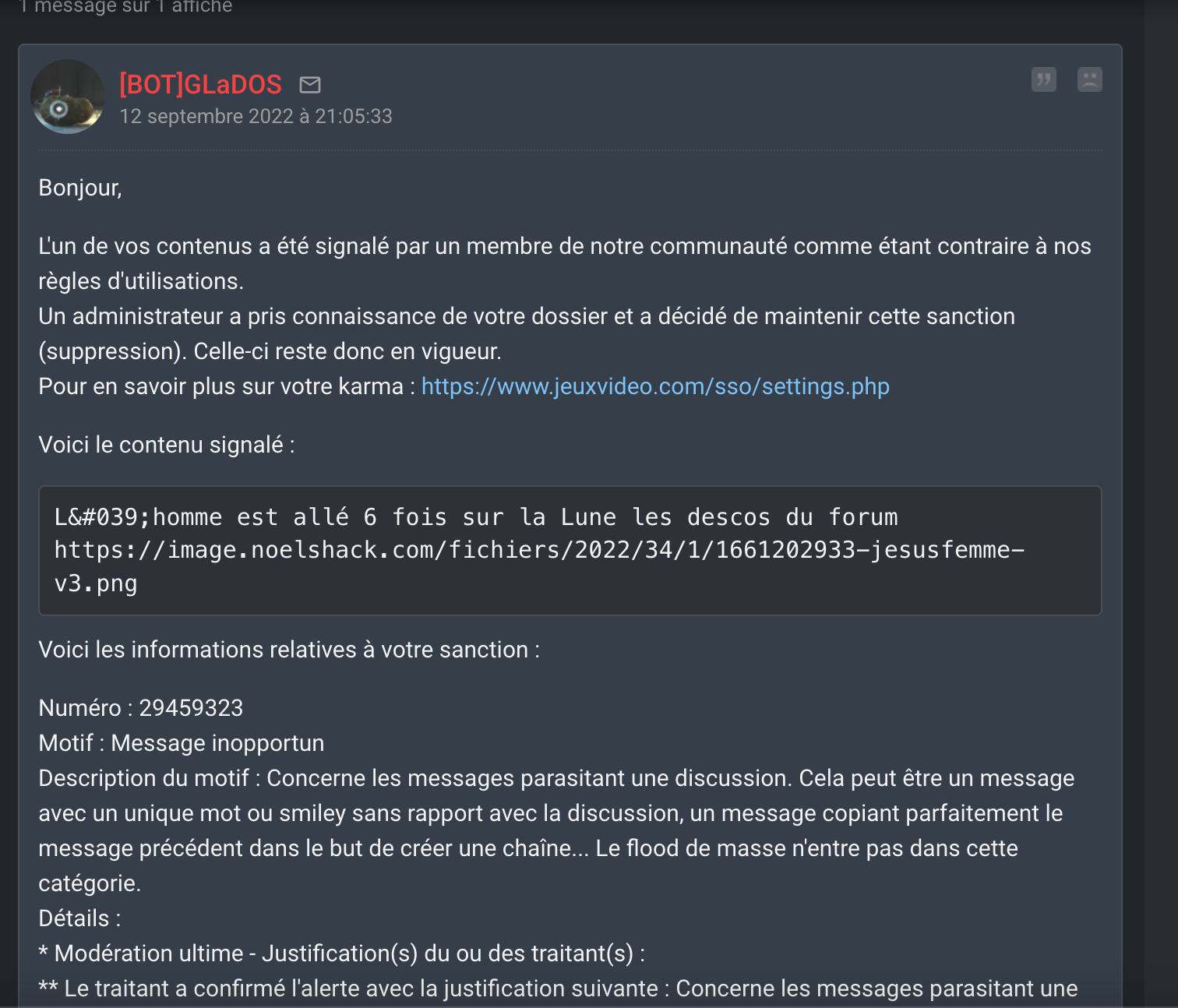Click the "Modération ultime" justification line
The width and height of the screenshot is (1178, 1008).
point(342,953)
